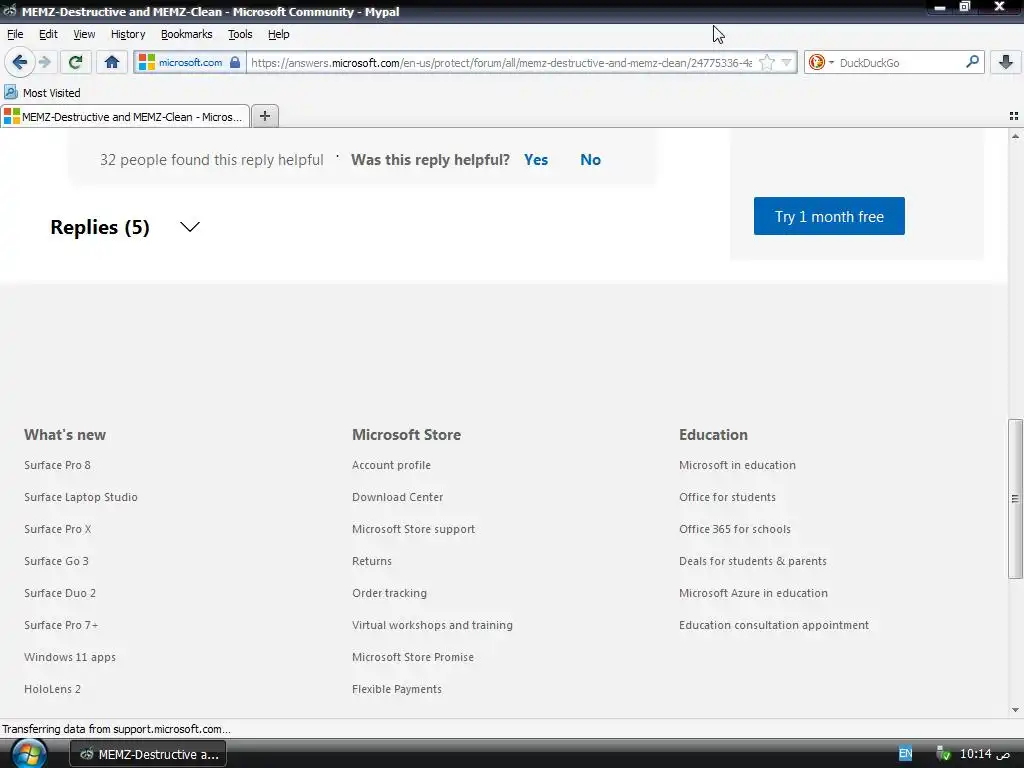Click the Try 1 month free button
This screenshot has height=768, width=1024.
(x=829, y=216)
